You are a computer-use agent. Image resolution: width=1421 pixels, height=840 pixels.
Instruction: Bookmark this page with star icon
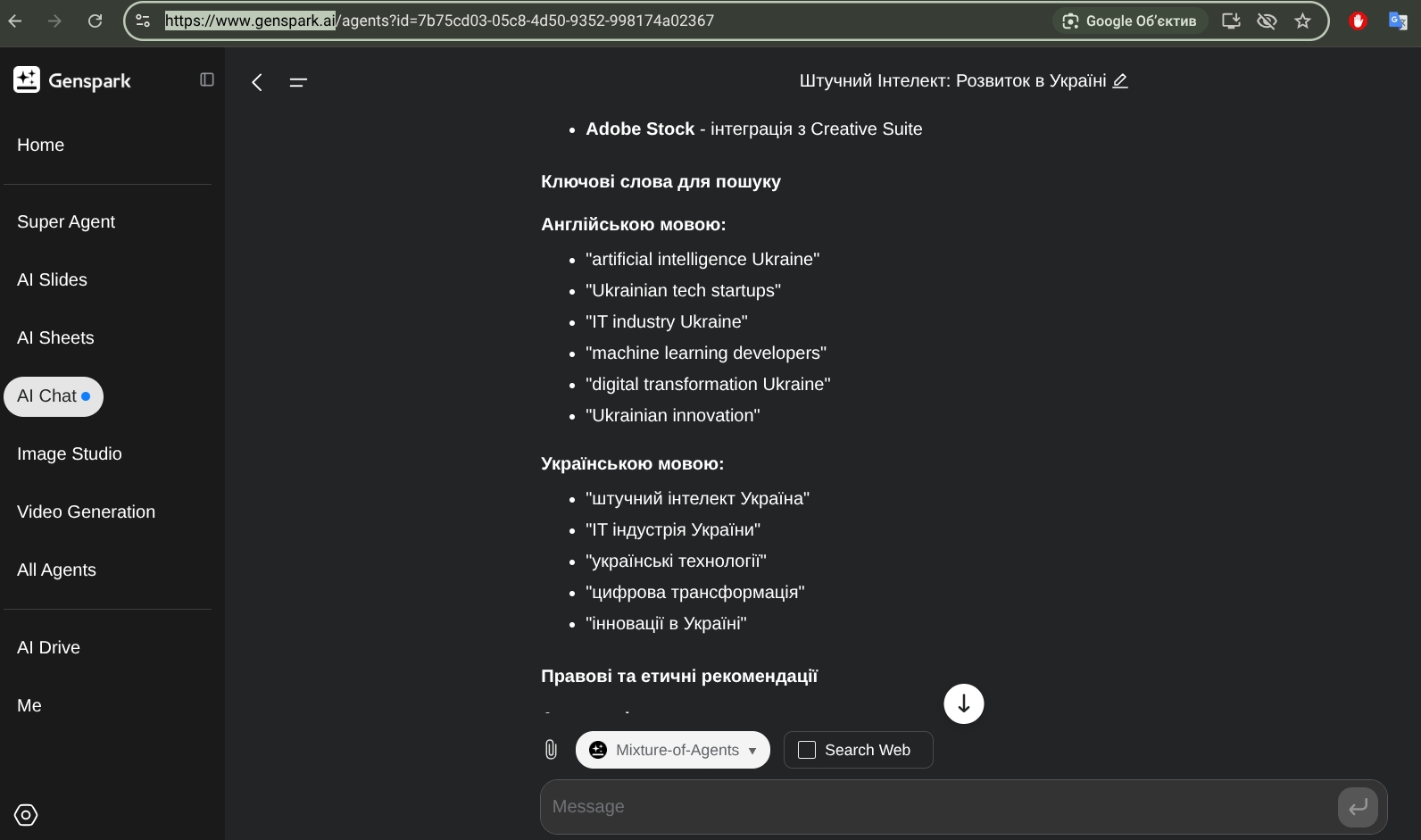[x=1302, y=21]
